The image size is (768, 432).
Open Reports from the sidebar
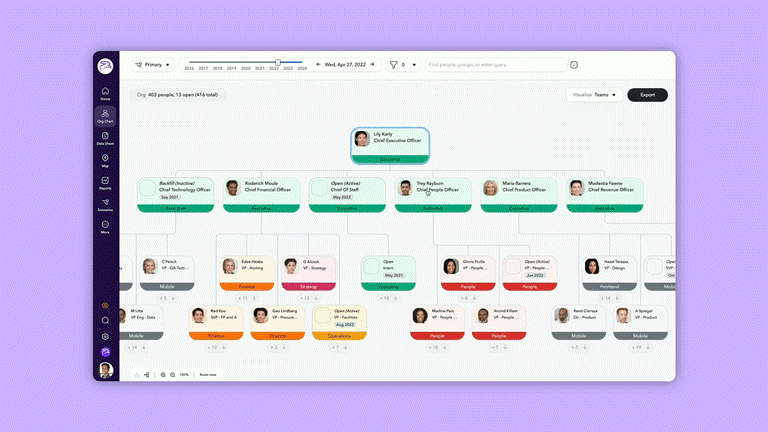(x=105, y=183)
